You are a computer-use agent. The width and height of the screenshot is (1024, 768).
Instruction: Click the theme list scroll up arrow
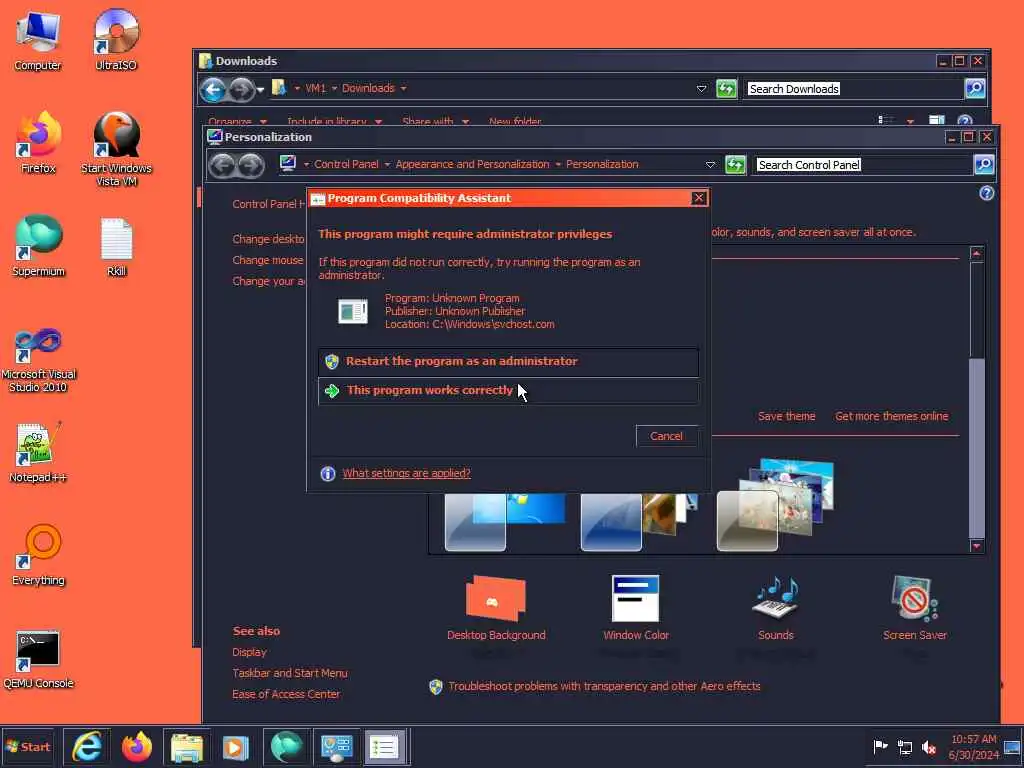[976, 253]
